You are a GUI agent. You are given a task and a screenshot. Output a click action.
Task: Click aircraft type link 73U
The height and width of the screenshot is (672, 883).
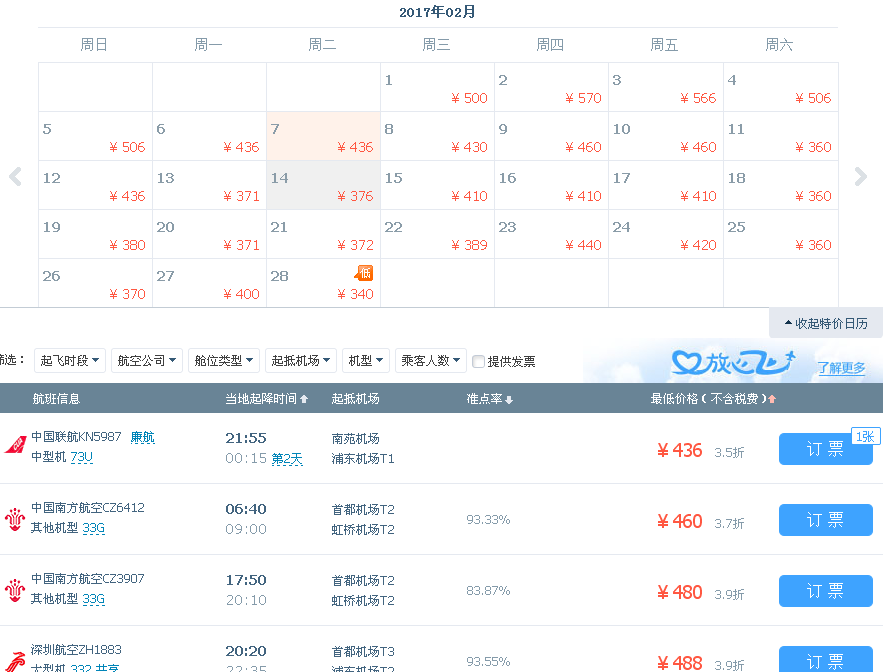pos(81,458)
